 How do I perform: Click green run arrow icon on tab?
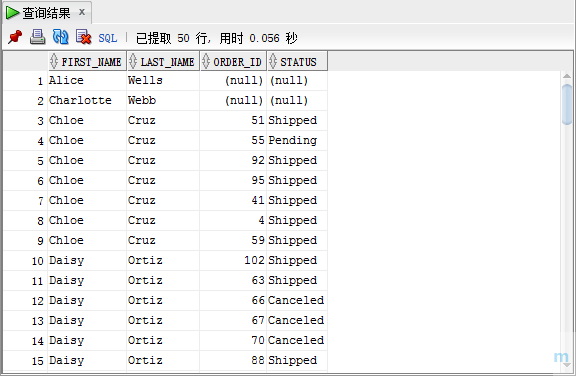click(12, 13)
